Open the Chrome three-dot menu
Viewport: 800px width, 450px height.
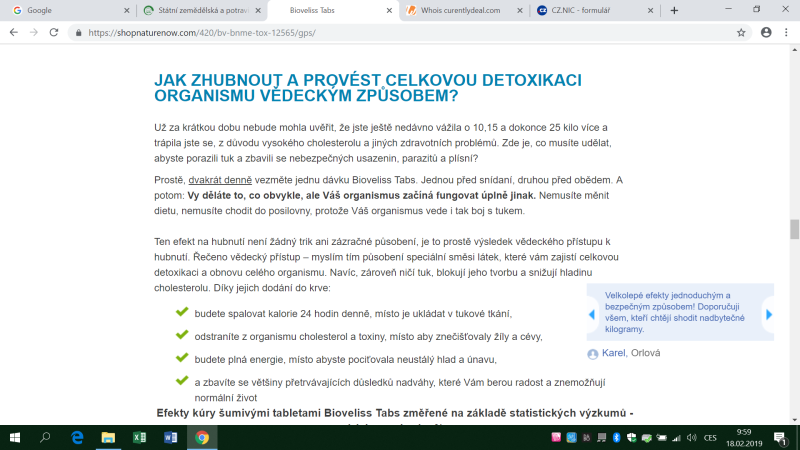786,32
